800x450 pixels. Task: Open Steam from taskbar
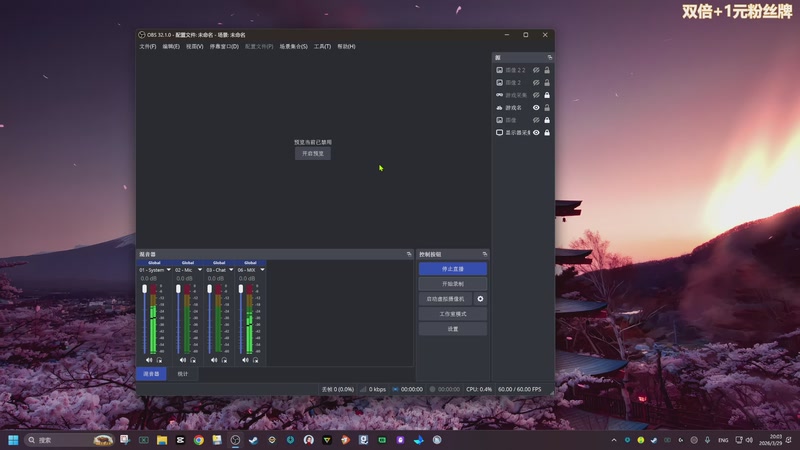(x=253, y=440)
